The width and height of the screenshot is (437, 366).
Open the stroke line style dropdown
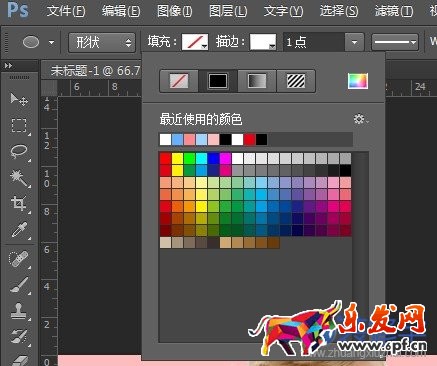(395, 42)
